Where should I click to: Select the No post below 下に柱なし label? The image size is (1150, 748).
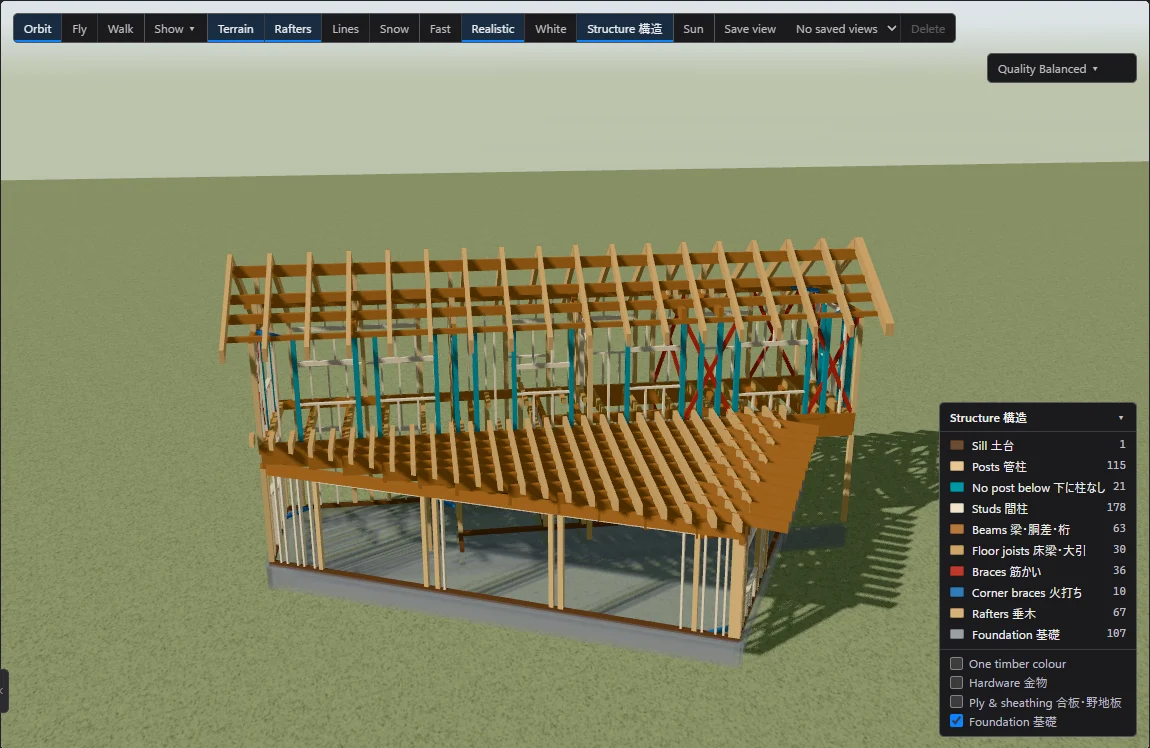tap(1038, 488)
